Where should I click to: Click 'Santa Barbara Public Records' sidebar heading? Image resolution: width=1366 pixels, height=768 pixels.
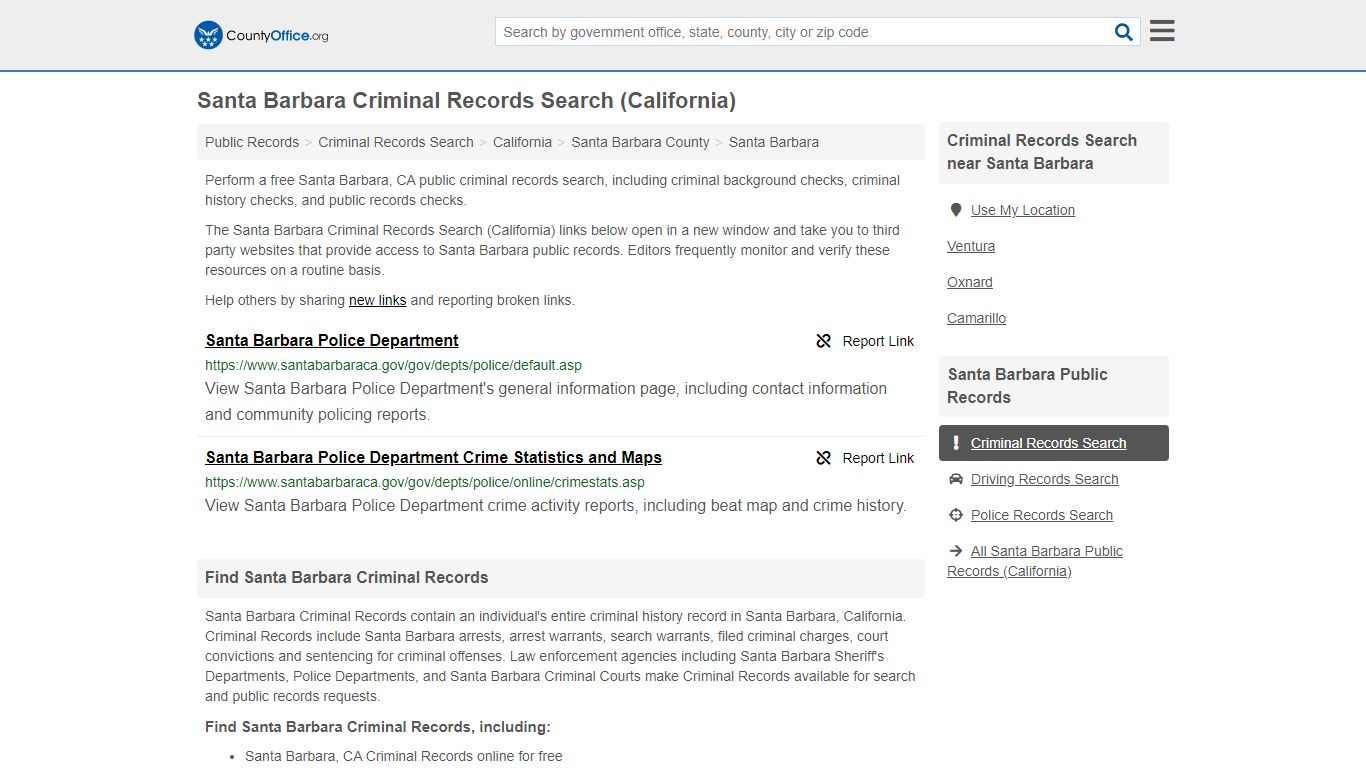[x=1027, y=386]
